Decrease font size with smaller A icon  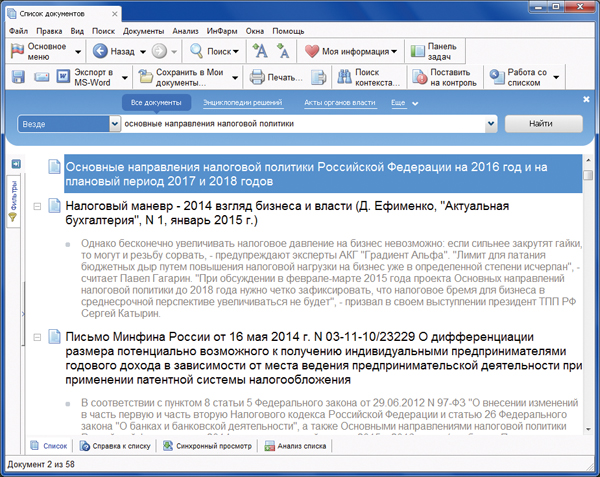[283, 51]
